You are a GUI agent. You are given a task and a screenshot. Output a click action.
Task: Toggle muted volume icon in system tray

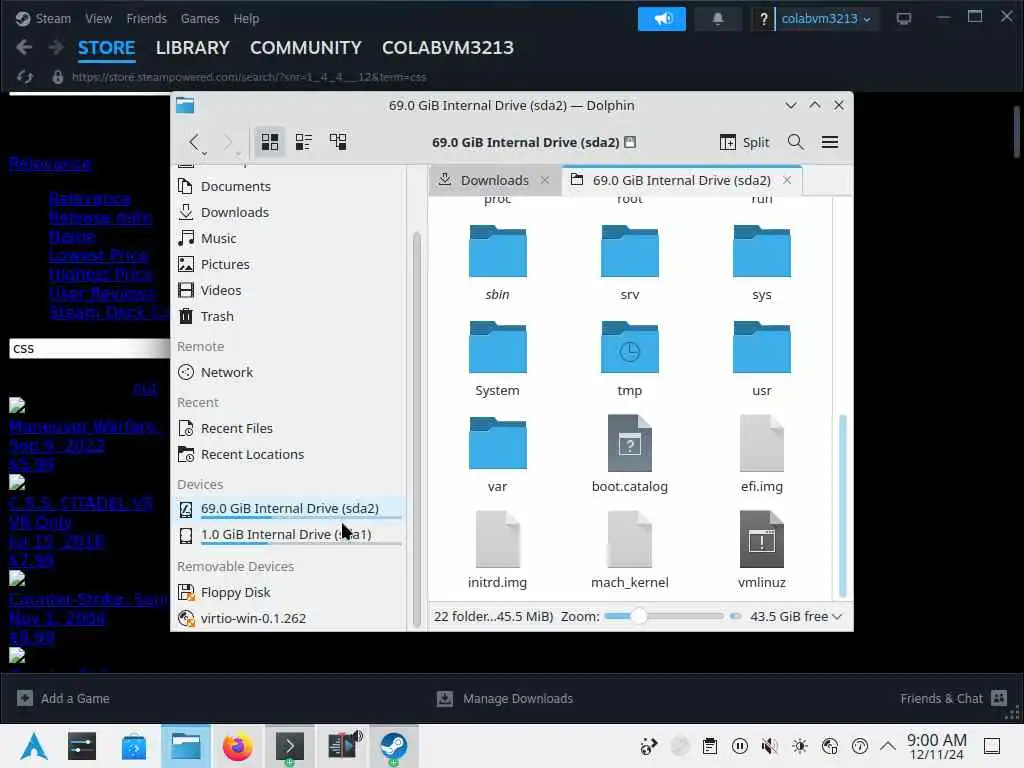coord(769,746)
